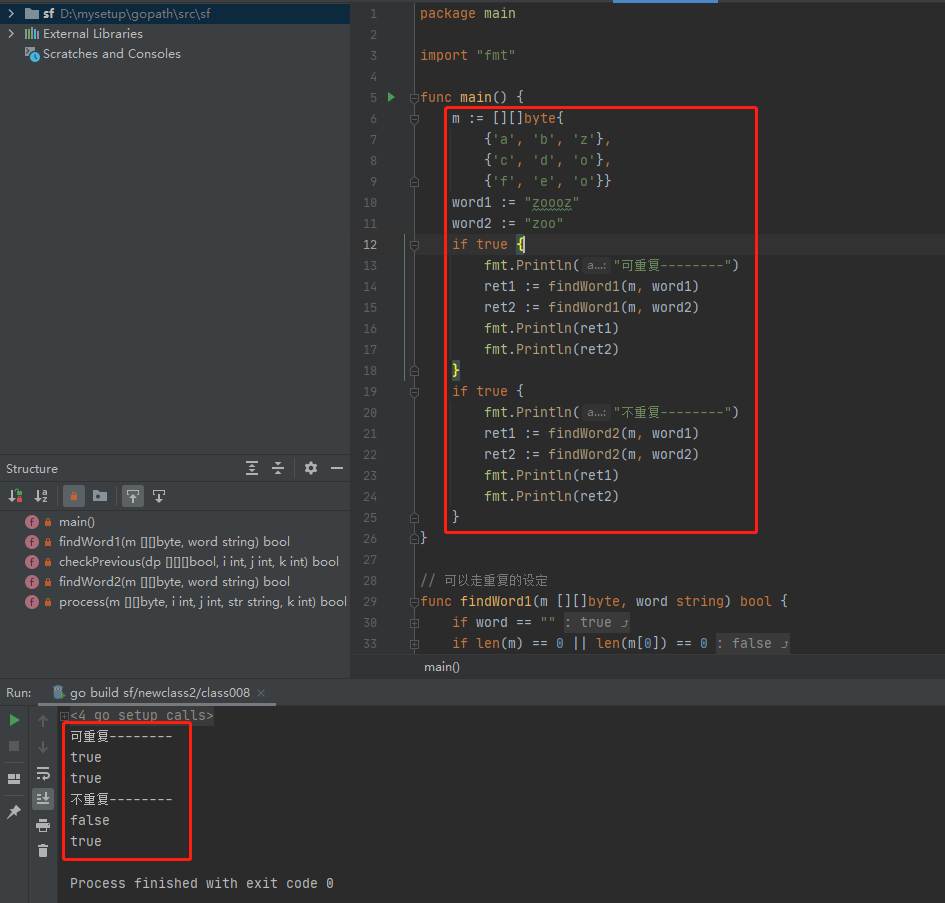Expand the sf project folder
The width and height of the screenshot is (945, 903).
(11, 13)
